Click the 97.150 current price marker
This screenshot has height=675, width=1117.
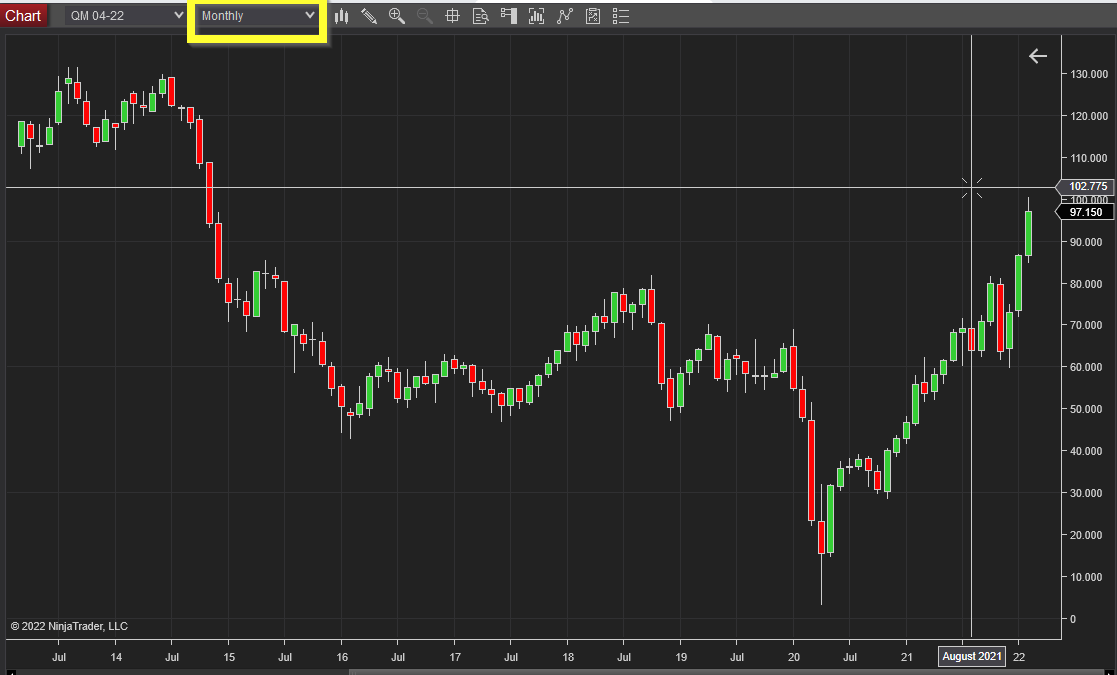click(1085, 212)
